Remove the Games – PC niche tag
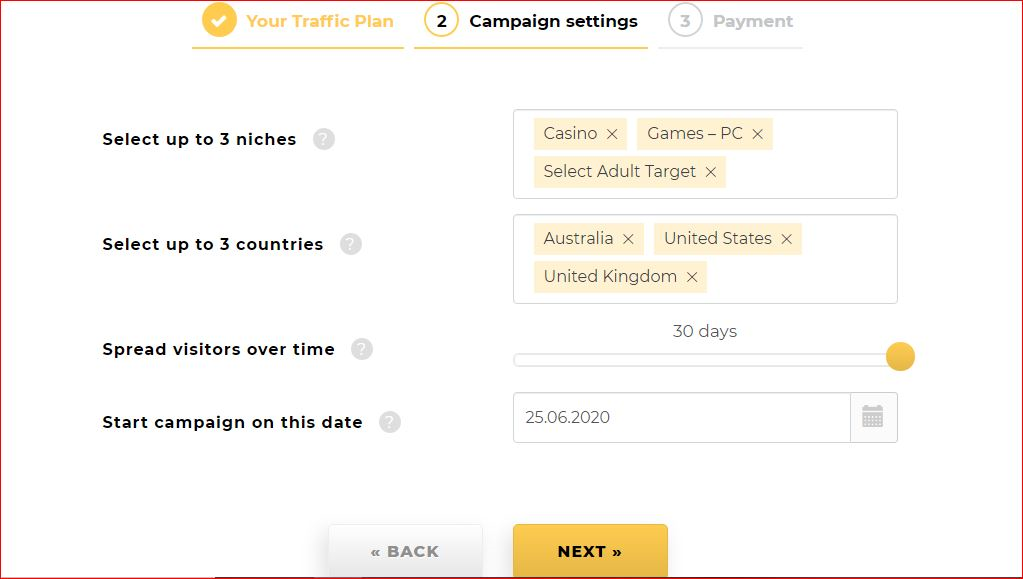 (757, 134)
